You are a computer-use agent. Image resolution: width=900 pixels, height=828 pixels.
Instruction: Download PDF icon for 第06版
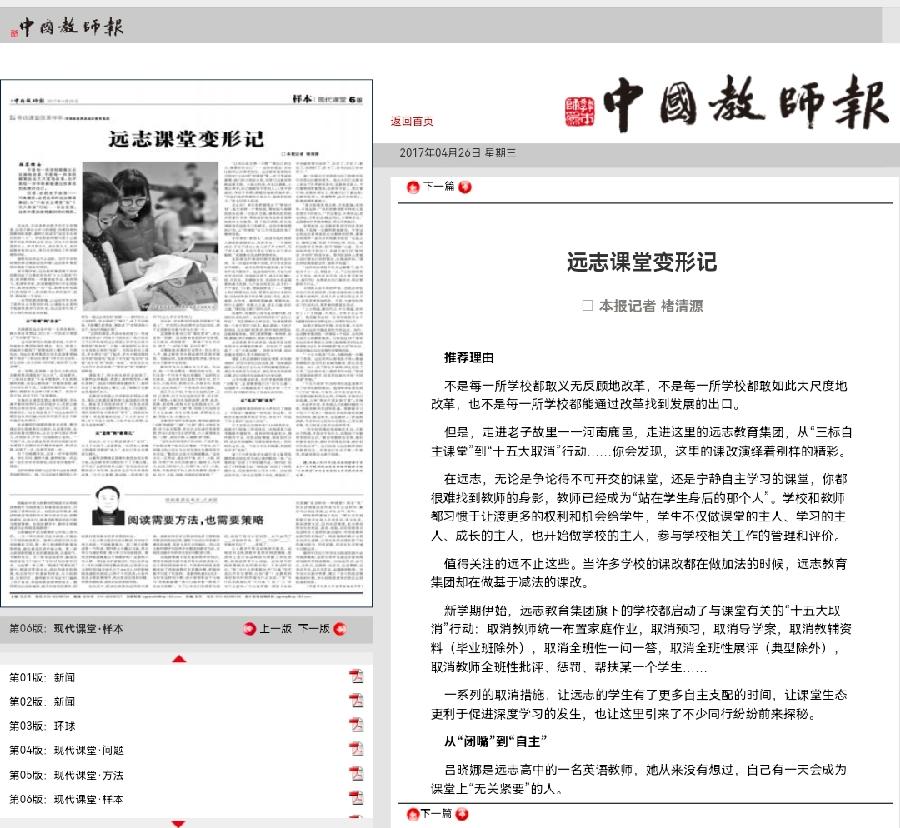(356, 798)
